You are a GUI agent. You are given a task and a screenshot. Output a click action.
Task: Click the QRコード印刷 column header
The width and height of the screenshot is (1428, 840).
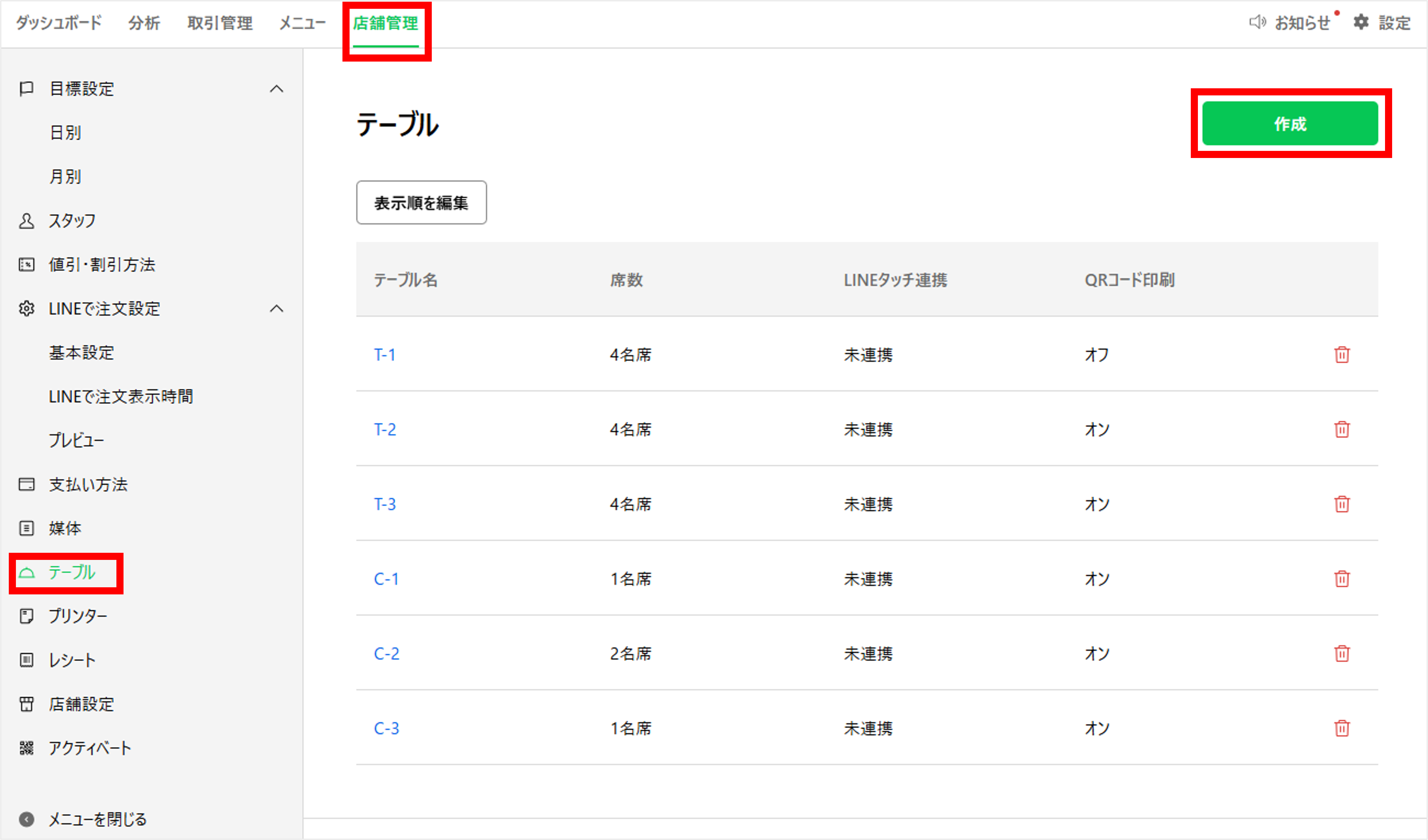[1129, 280]
